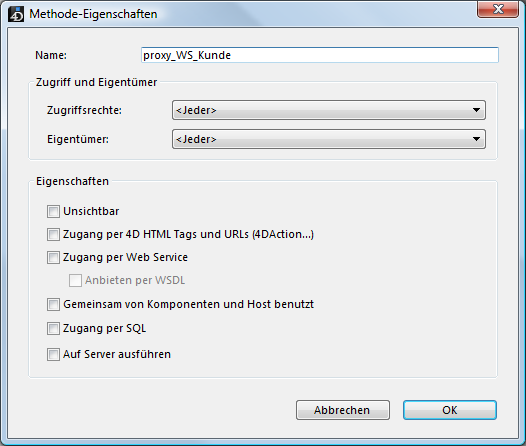526x446 pixels.
Task: Enable Zugang per SQL
Action: [53, 329]
